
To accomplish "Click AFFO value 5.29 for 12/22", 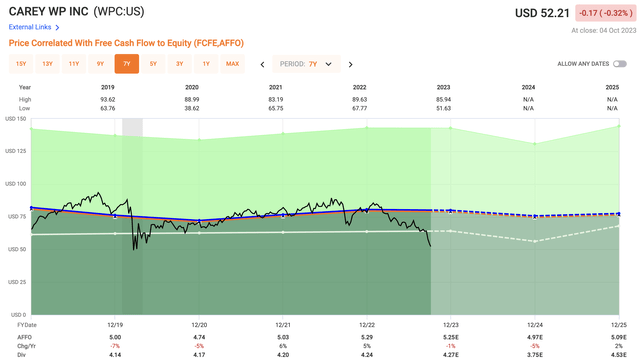I will (x=367, y=337).
